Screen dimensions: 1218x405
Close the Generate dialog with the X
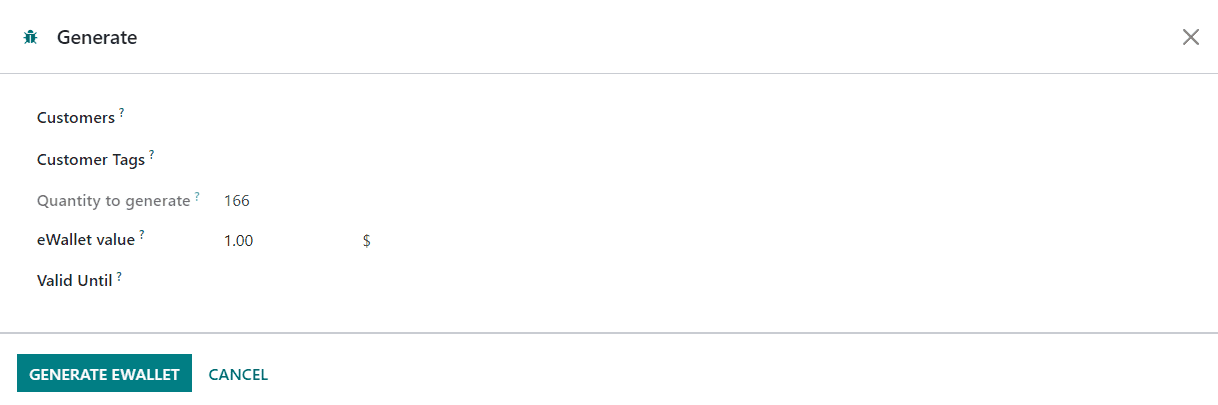[x=1190, y=38]
